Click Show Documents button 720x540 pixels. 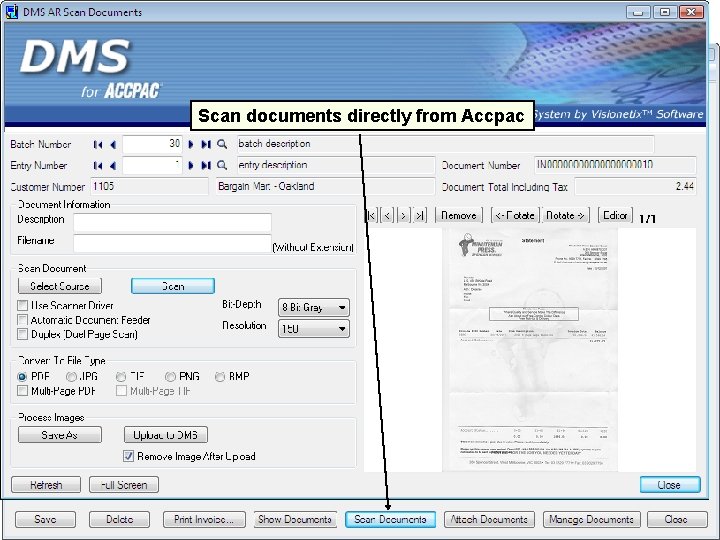click(295, 519)
